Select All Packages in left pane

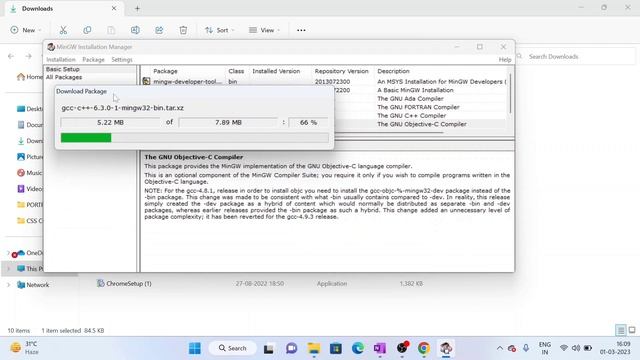[x=64, y=77]
